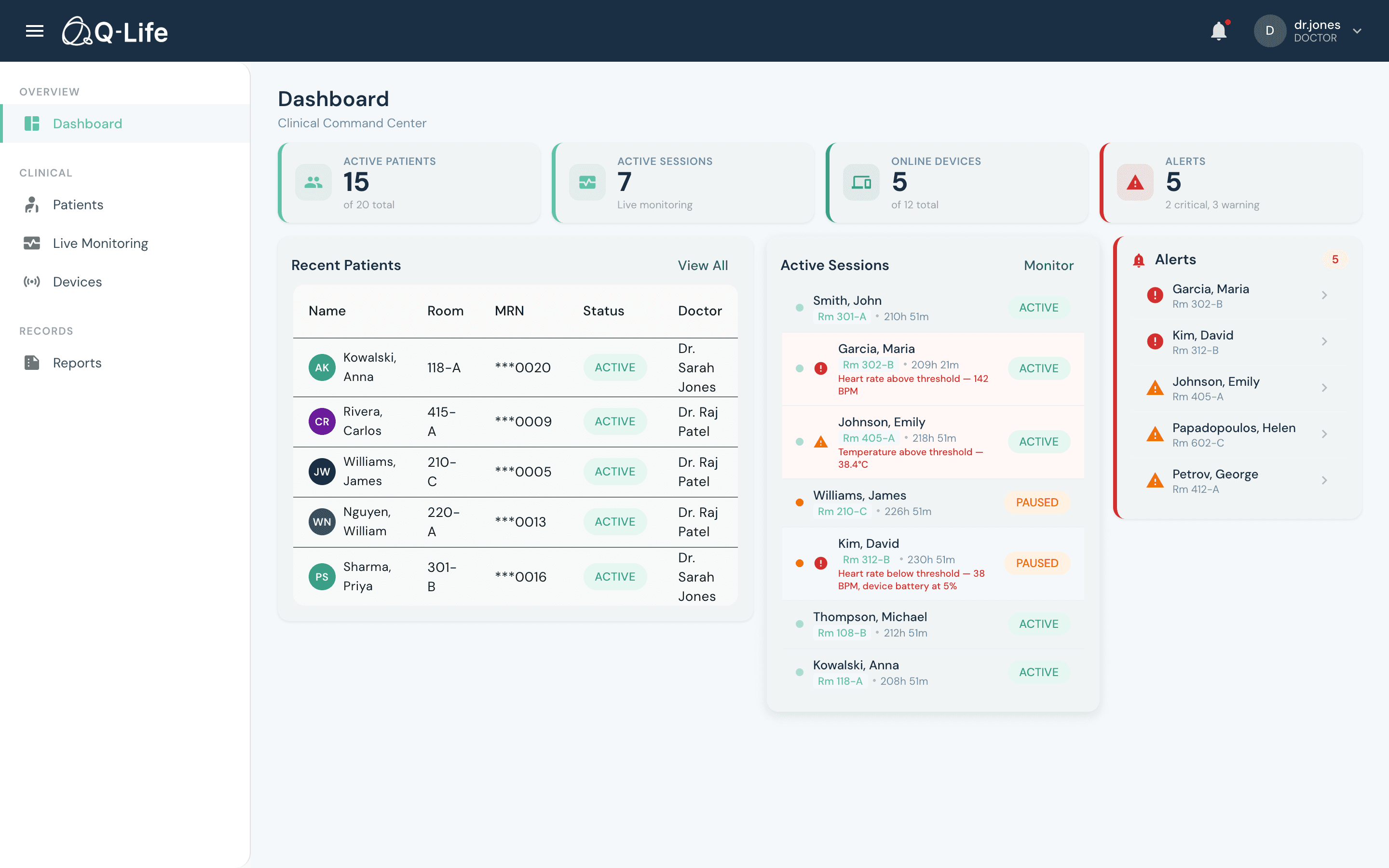Viewport: 1389px width, 868px height.
Task: Open Monitor from Active Sessions panel
Action: 1048,265
